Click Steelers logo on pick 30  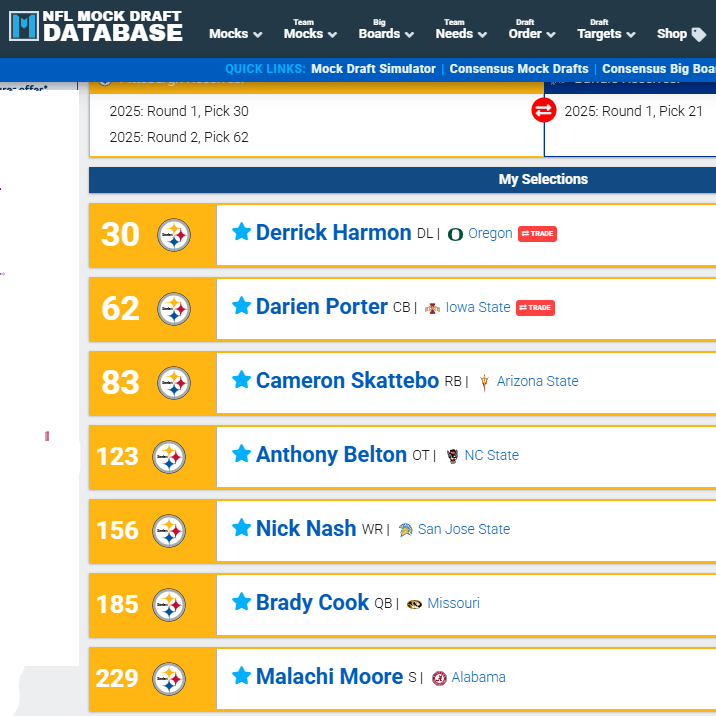[174, 235]
